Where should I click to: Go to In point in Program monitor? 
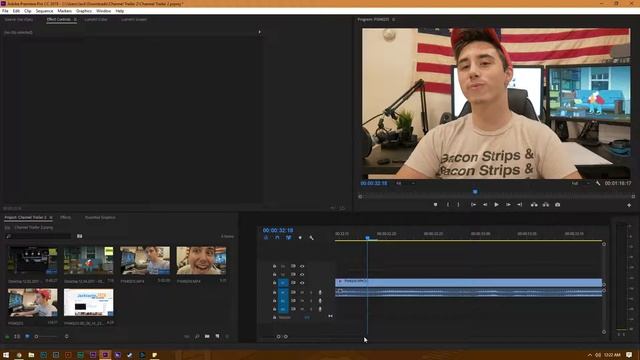pyautogui.click(x=473, y=204)
